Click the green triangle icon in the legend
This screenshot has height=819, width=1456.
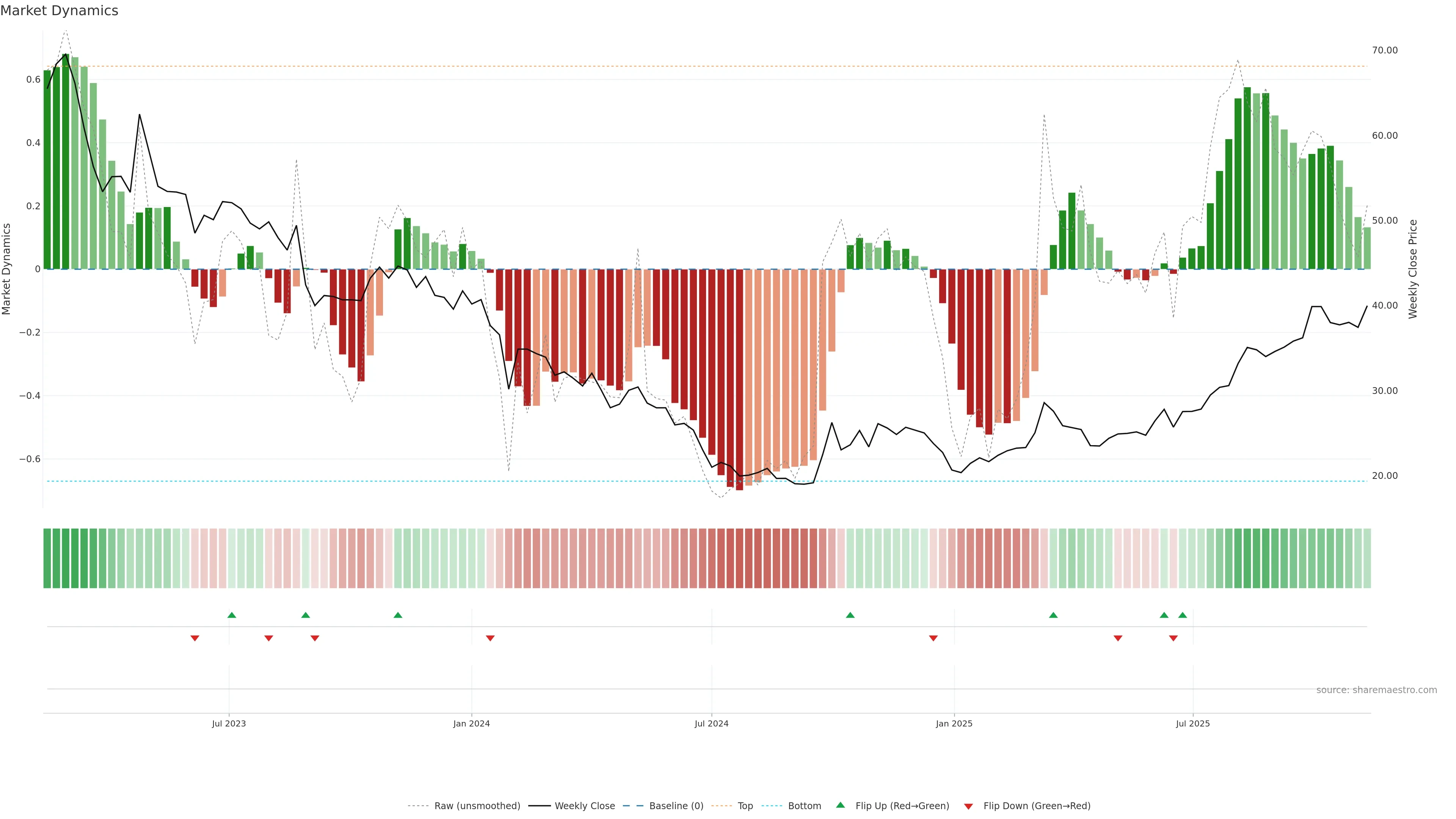841,805
